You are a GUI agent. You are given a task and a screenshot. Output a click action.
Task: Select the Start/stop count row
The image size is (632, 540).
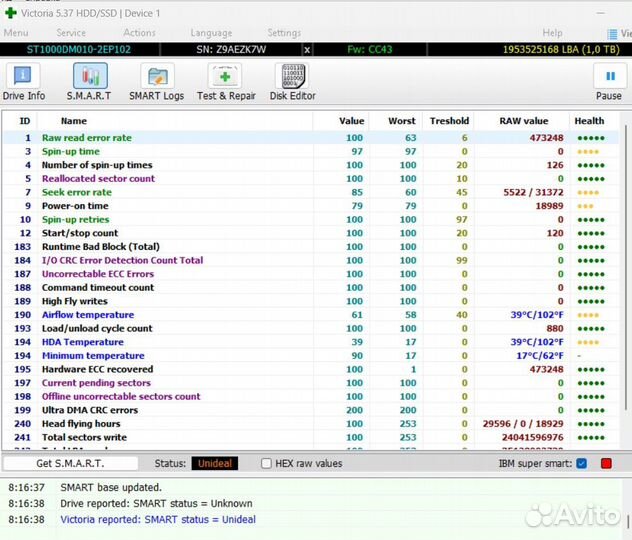[310, 233]
